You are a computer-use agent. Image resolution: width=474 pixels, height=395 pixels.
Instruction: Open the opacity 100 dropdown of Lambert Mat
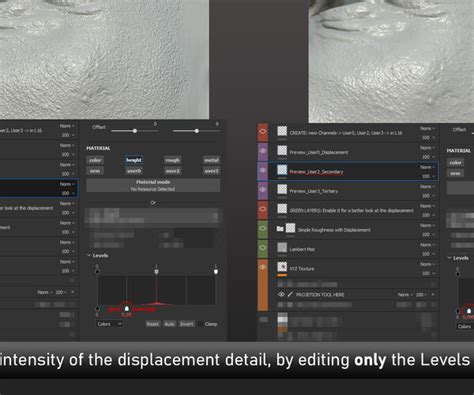pos(428,254)
